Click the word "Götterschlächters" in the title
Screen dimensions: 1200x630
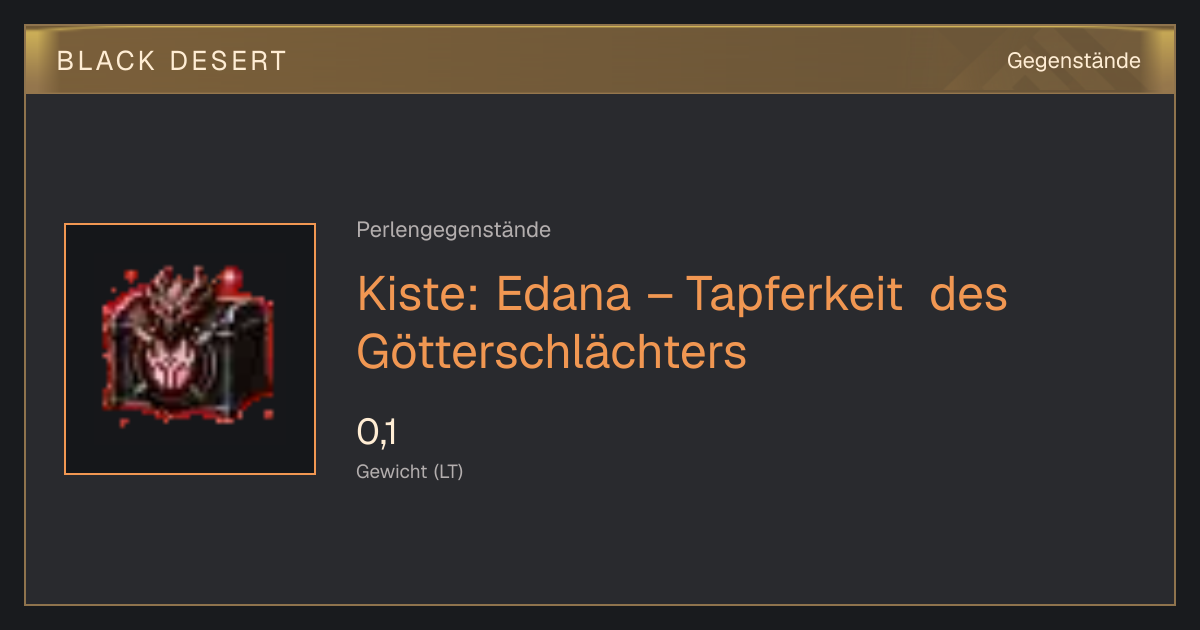[x=552, y=353]
